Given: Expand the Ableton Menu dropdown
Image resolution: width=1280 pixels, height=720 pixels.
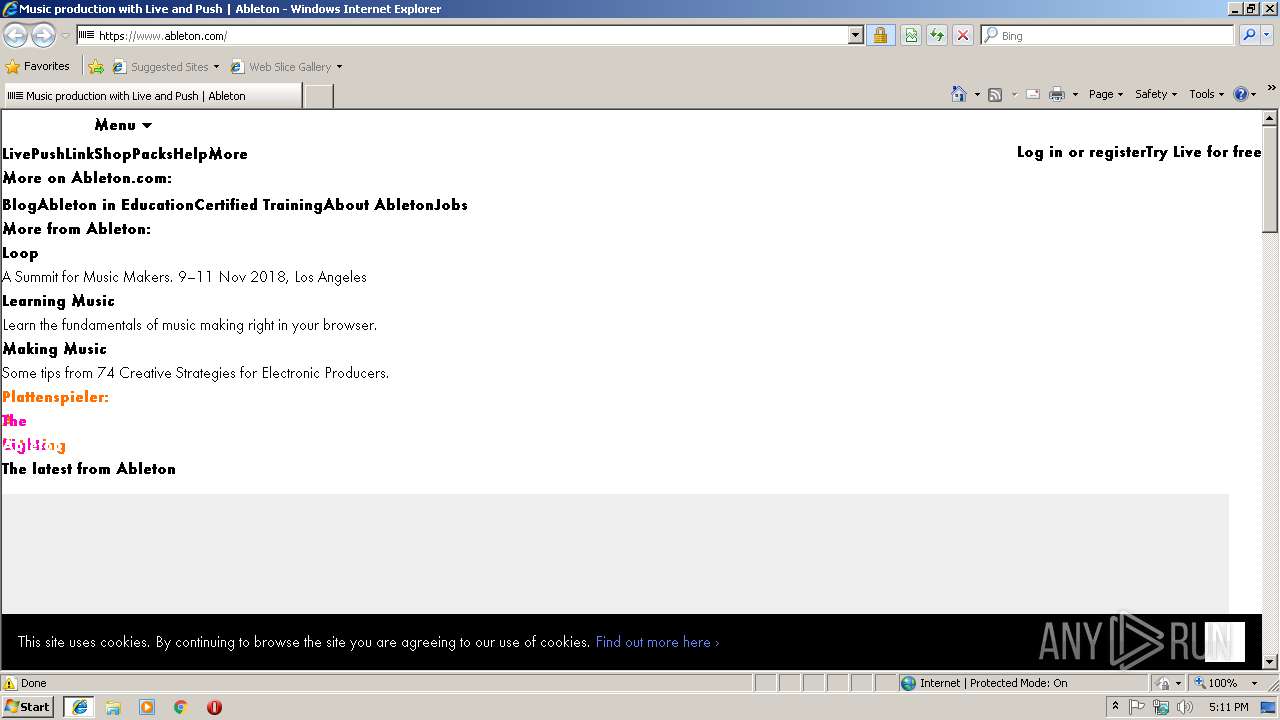Looking at the screenshot, I should pyautogui.click(x=123, y=125).
